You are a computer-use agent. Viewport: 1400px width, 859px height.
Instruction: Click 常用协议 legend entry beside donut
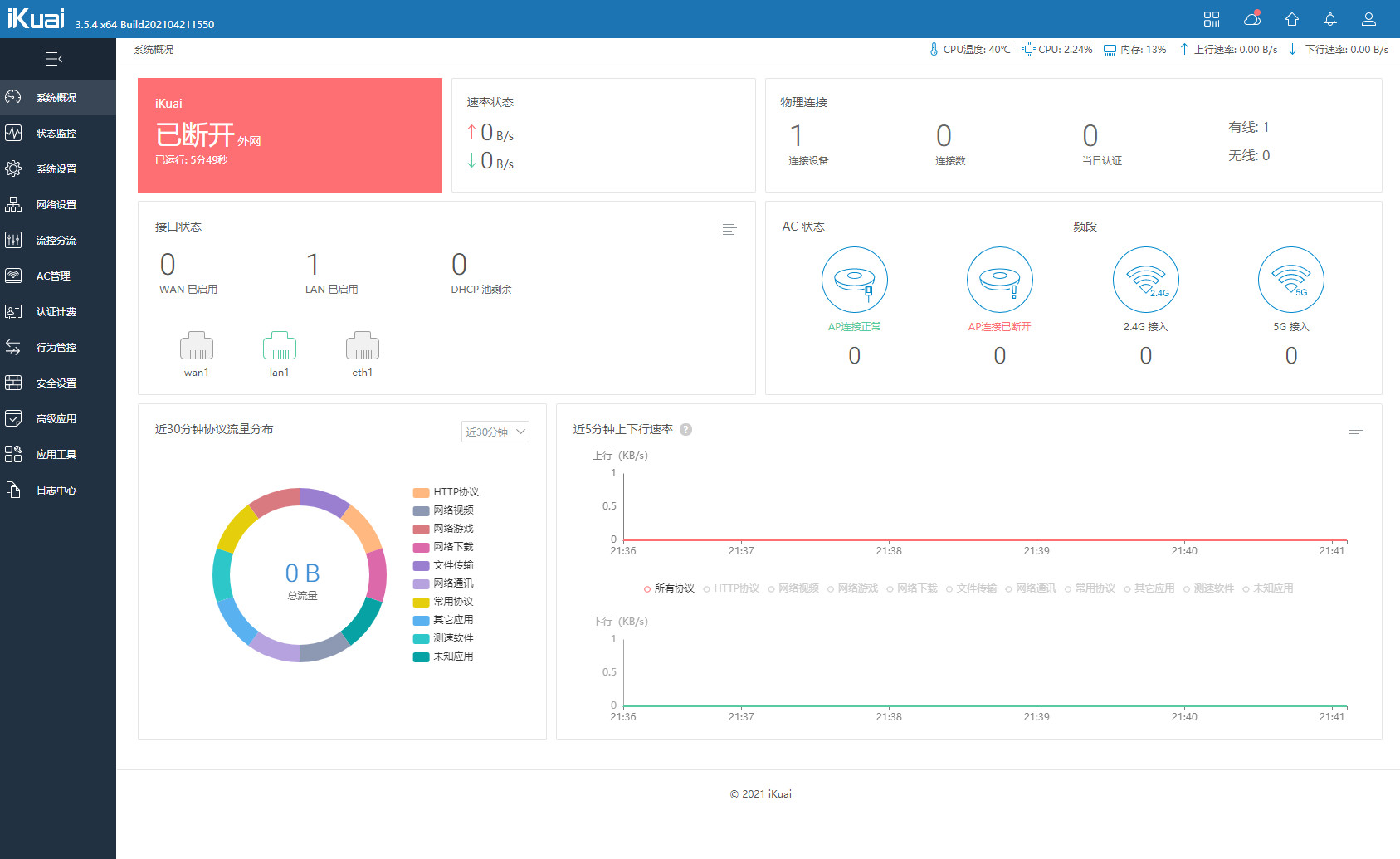(x=443, y=602)
